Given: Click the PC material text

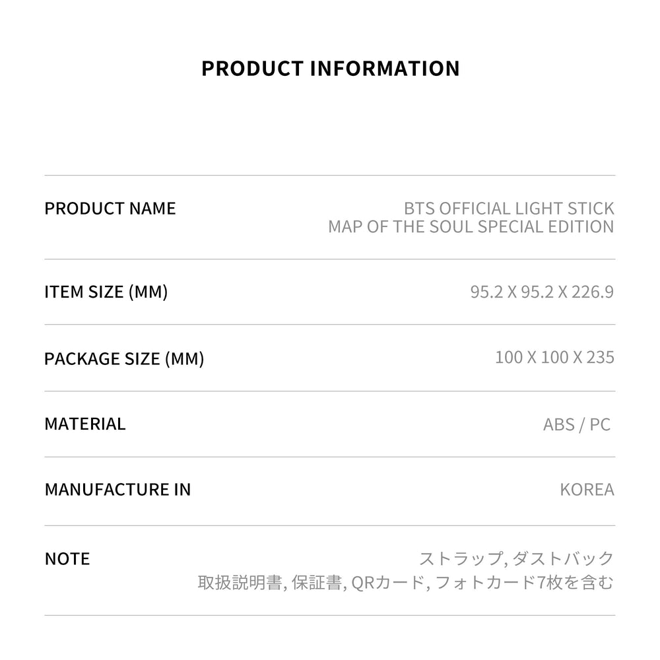Looking at the screenshot, I should (x=599, y=424).
